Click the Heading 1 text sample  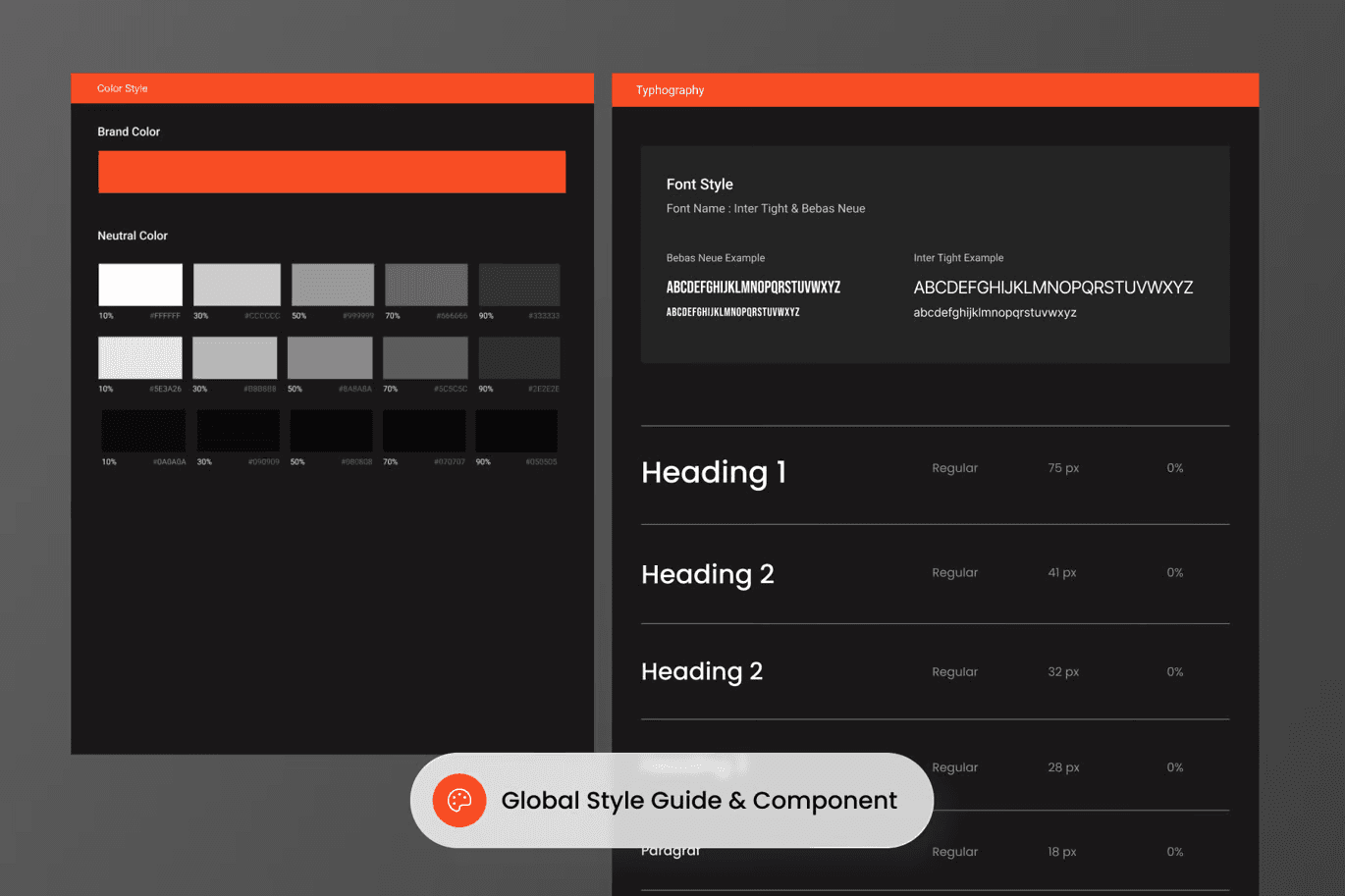(x=714, y=472)
